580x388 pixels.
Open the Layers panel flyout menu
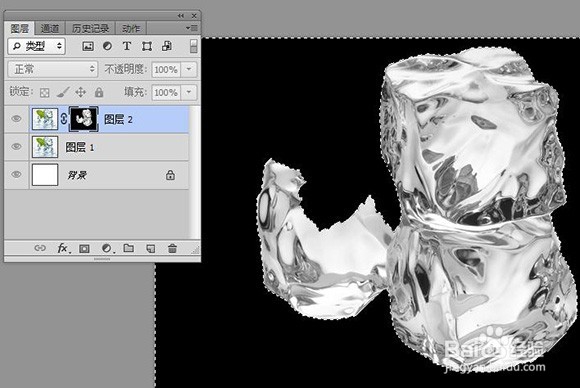point(192,28)
